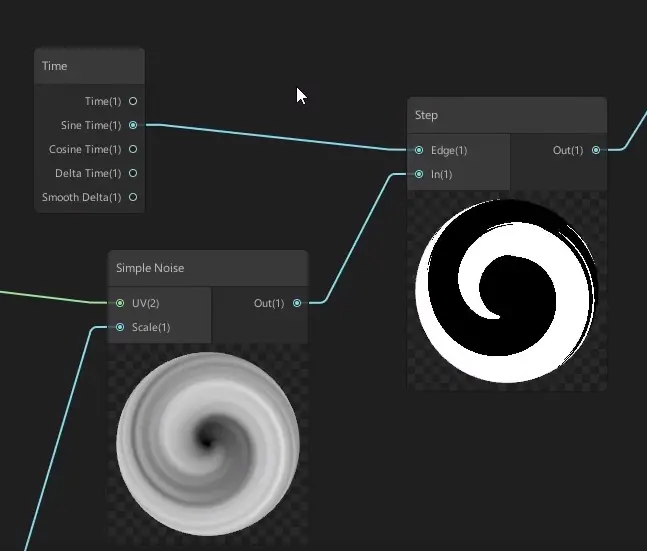Click the Smooth Delta(1) label text
The height and width of the screenshot is (551, 647).
coord(82,197)
